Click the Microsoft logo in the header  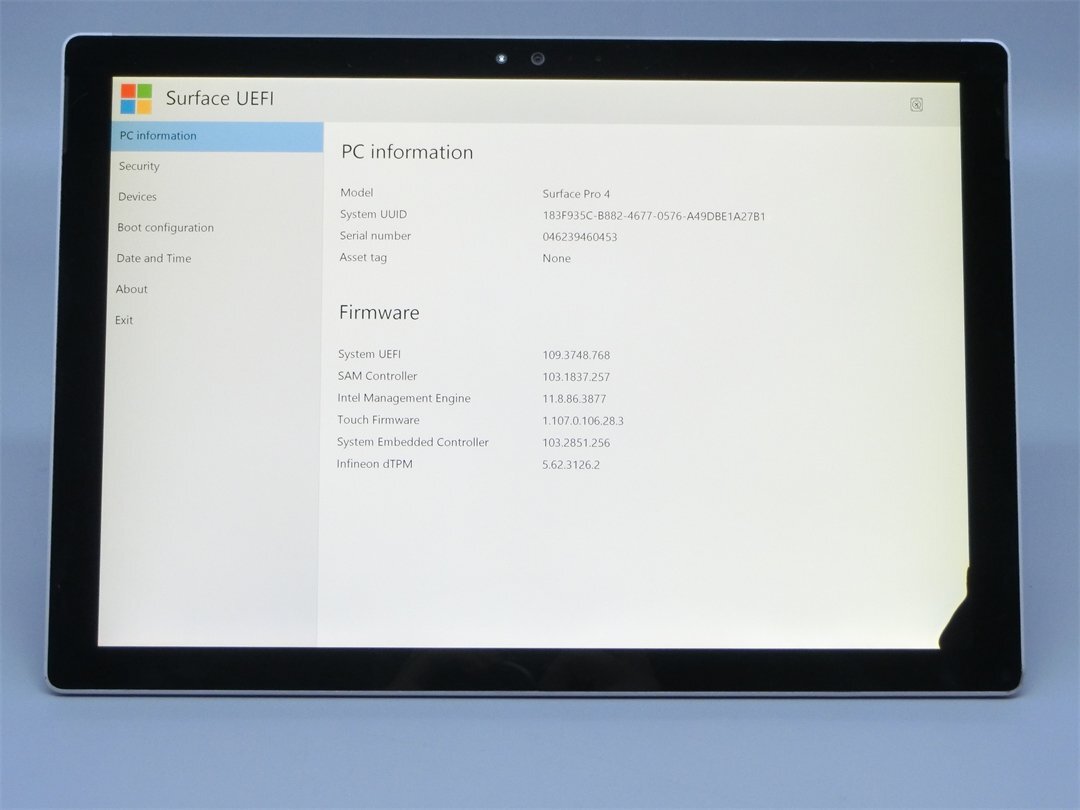tap(136, 98)
